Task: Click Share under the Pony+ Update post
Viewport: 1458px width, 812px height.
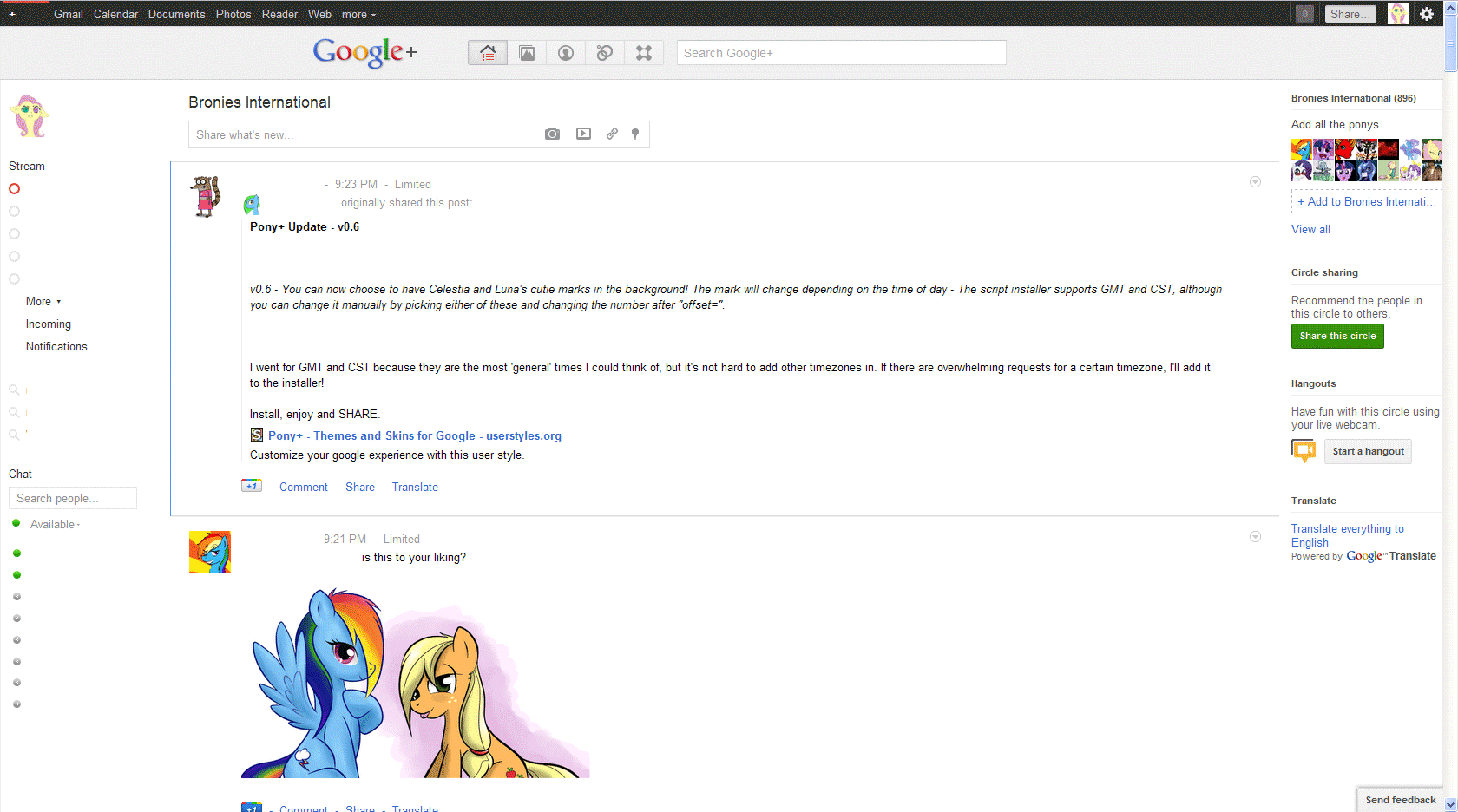Action: click(x=360, y=487)
